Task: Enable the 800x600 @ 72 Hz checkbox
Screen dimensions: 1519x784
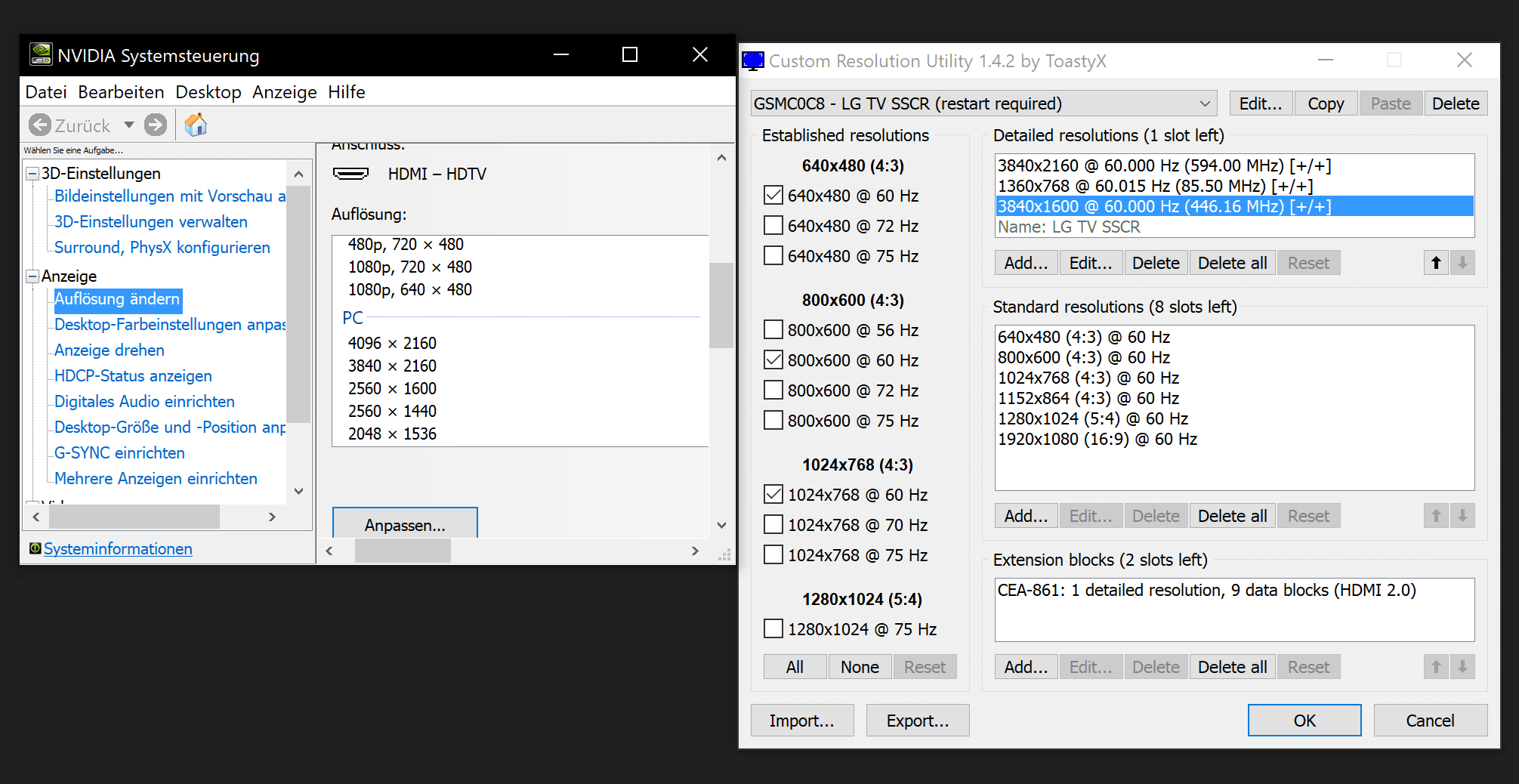Action: 773,390
